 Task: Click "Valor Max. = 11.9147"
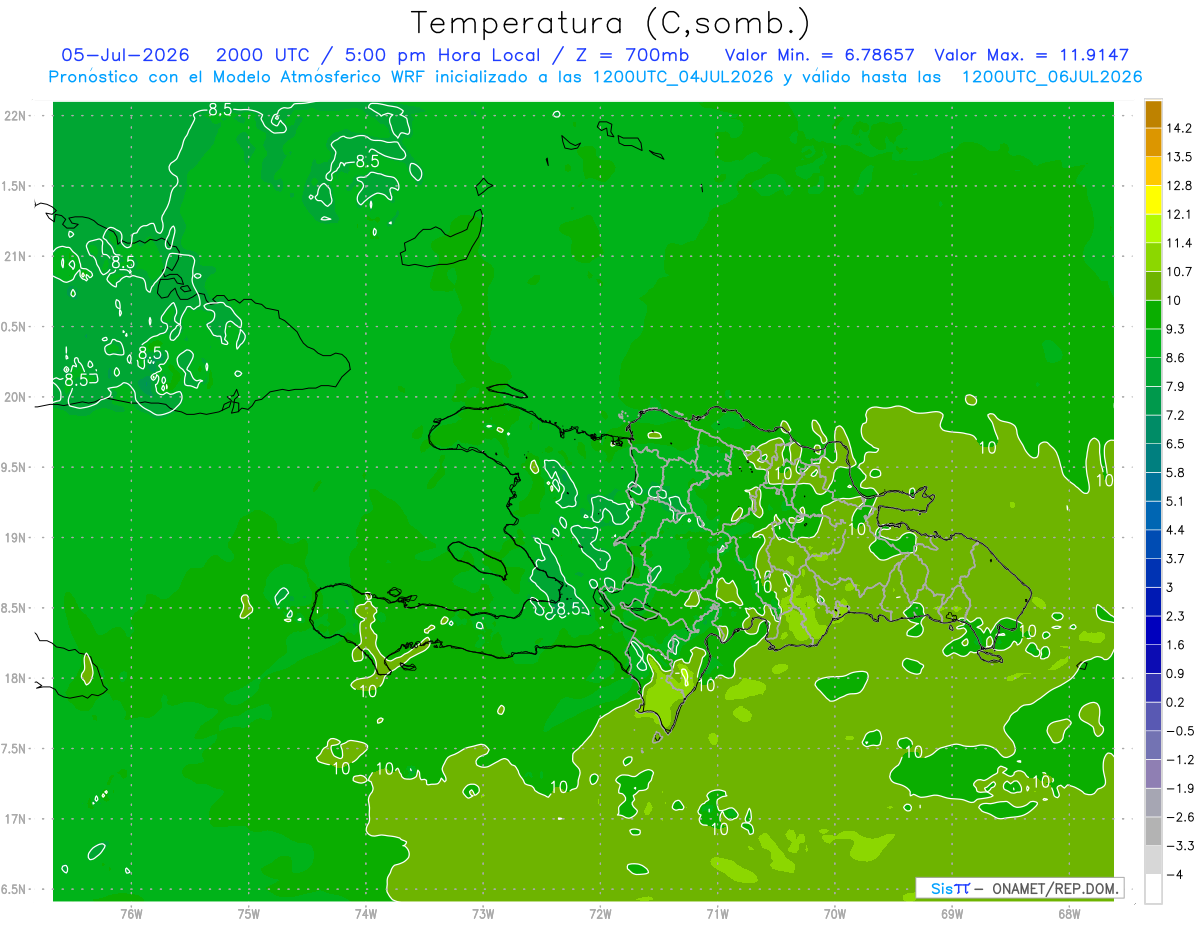click(1032, 55)
